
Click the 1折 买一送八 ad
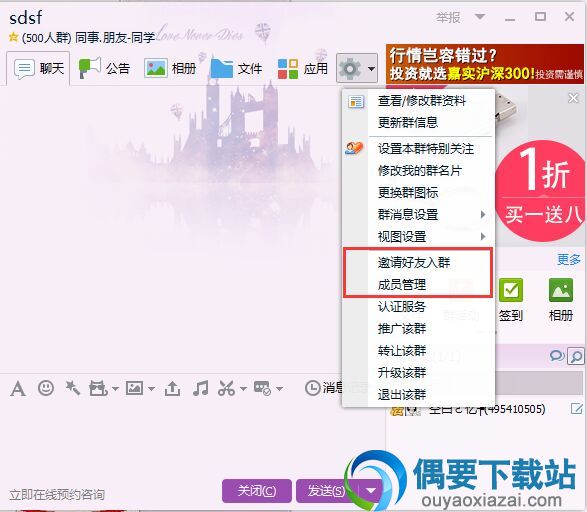click(x=541, y=190)
